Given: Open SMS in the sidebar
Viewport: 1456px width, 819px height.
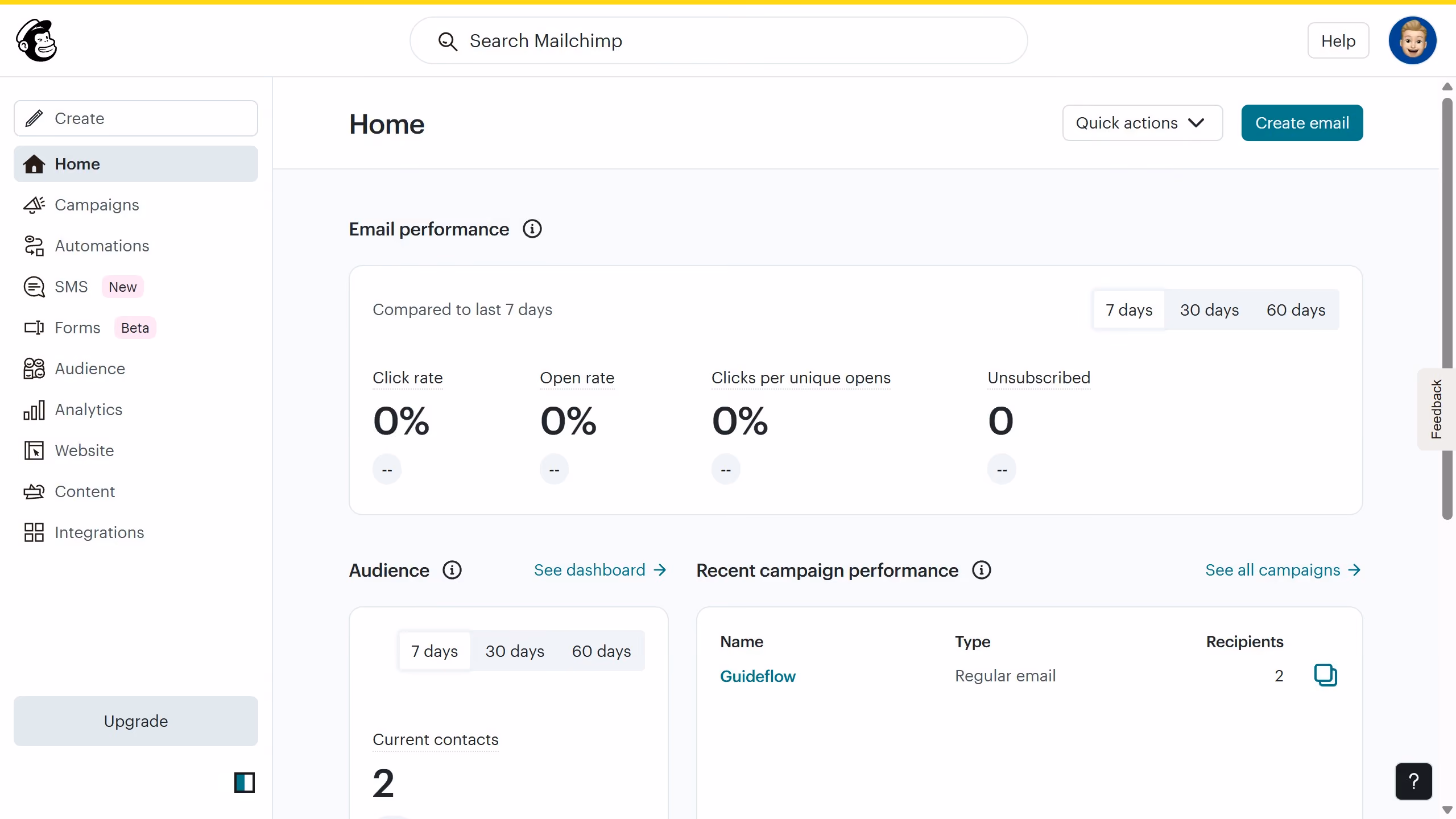Looking at the screenshot, I should [136, 287].
